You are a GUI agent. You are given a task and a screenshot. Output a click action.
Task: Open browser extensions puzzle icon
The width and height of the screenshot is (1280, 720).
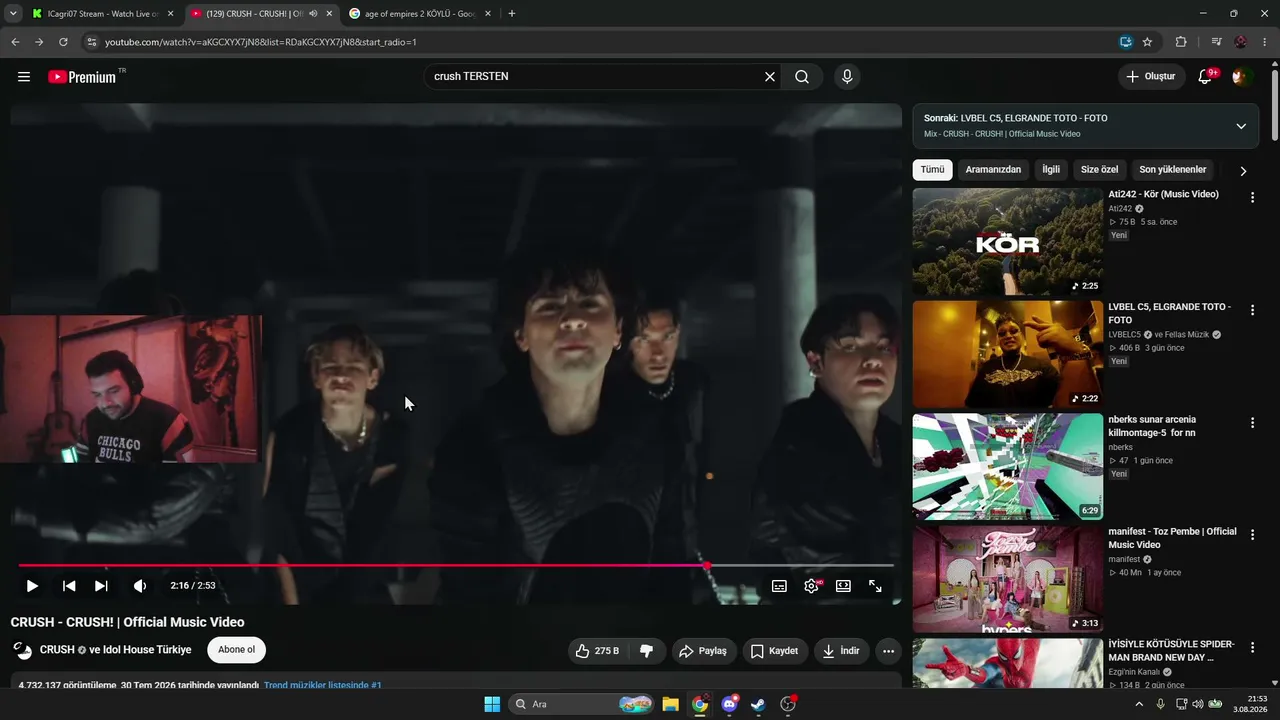pyautogui.click(x=1181, y=42)
